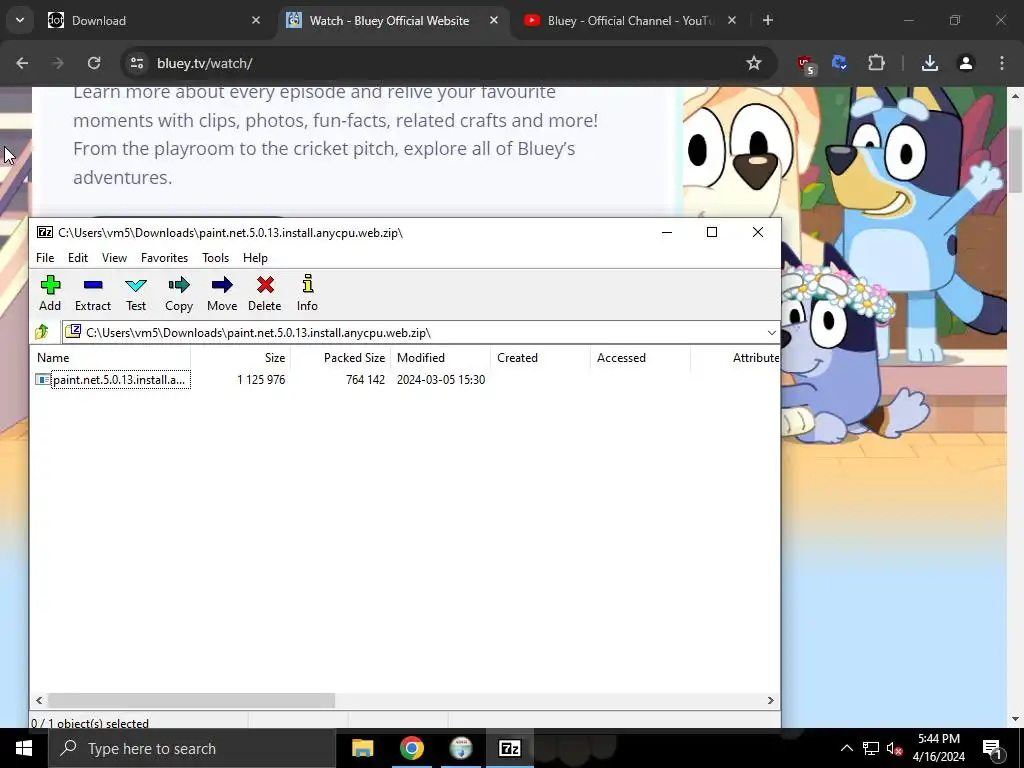Open Google Chrome from taskbar

tap(411, 748)
